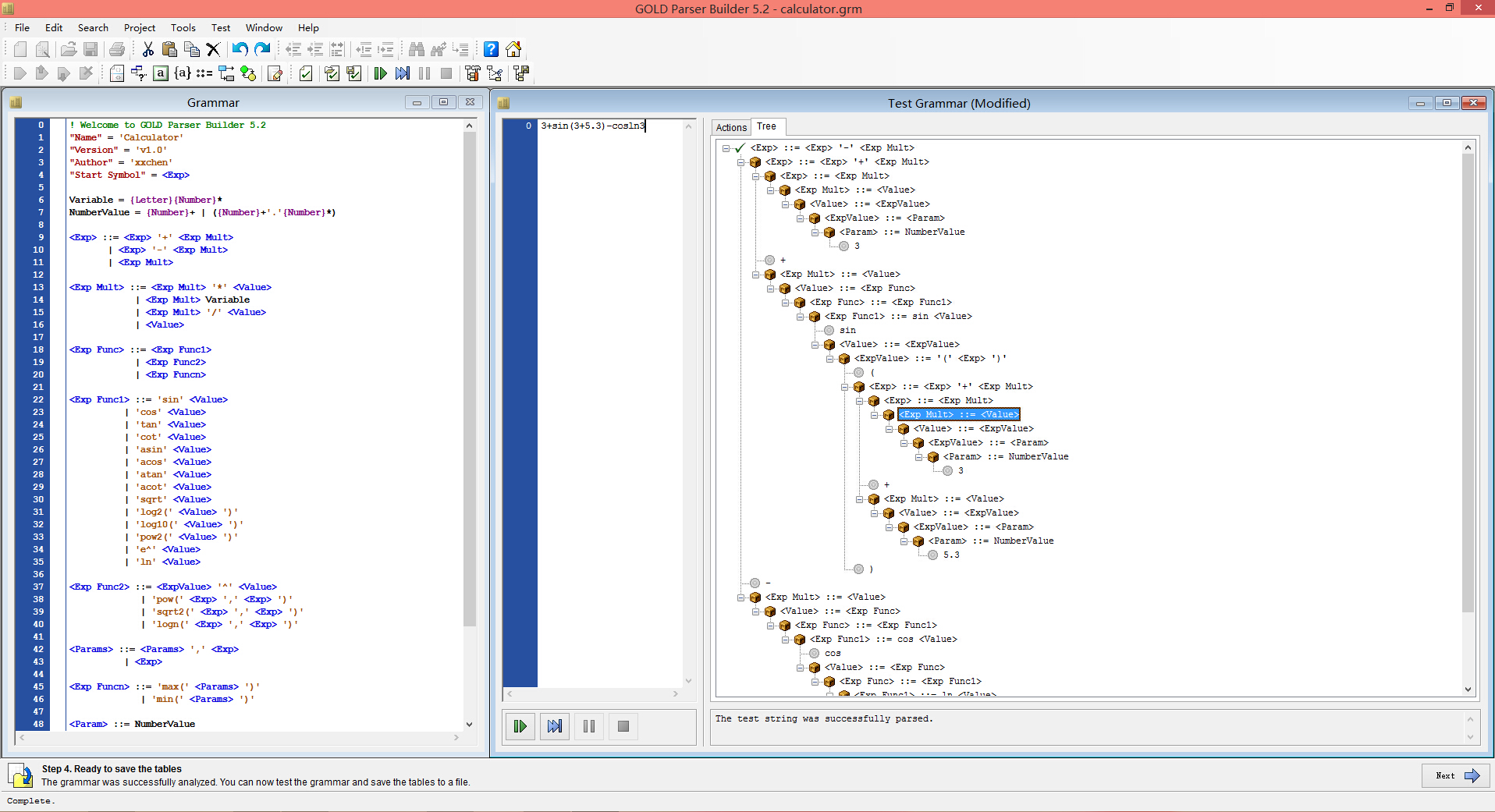Screen dimensions: 1495x812
Task: Click the Next button
Action: pos(1456,775)
